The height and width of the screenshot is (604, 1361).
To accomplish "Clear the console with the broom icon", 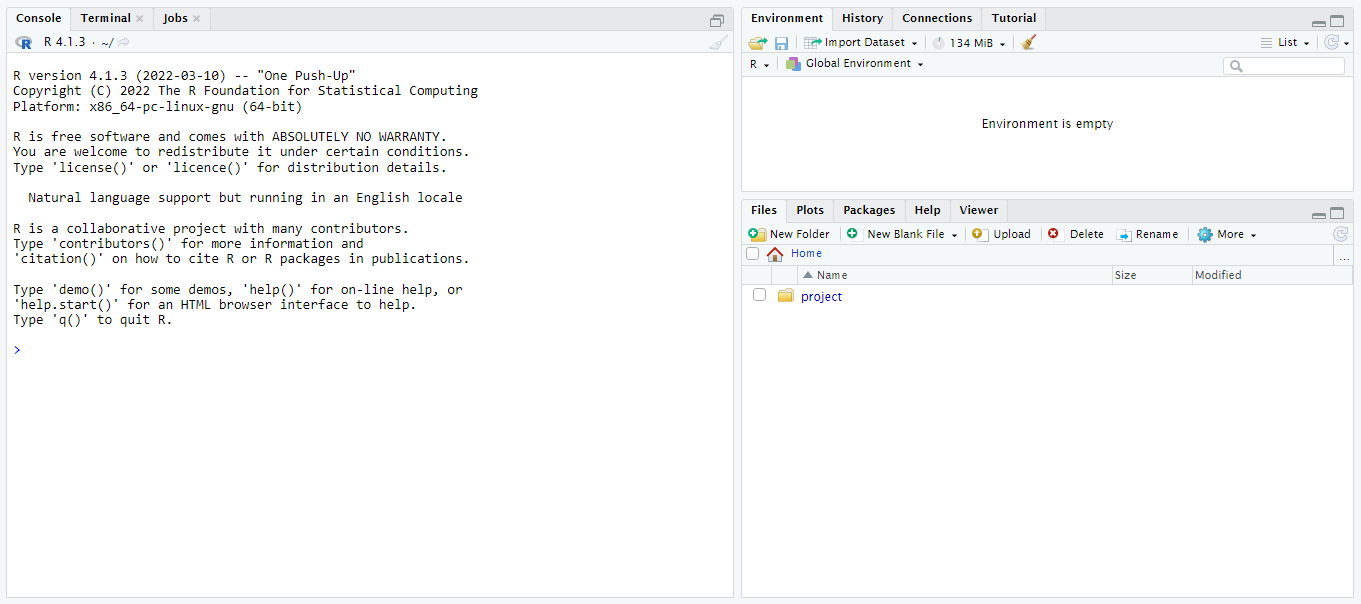I will tap(718, 42).
